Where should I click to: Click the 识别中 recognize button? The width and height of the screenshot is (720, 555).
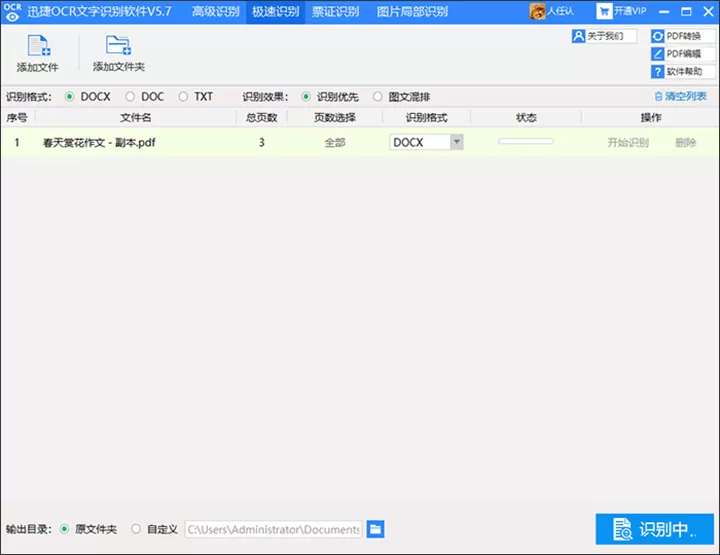click(x=655, y=529)
